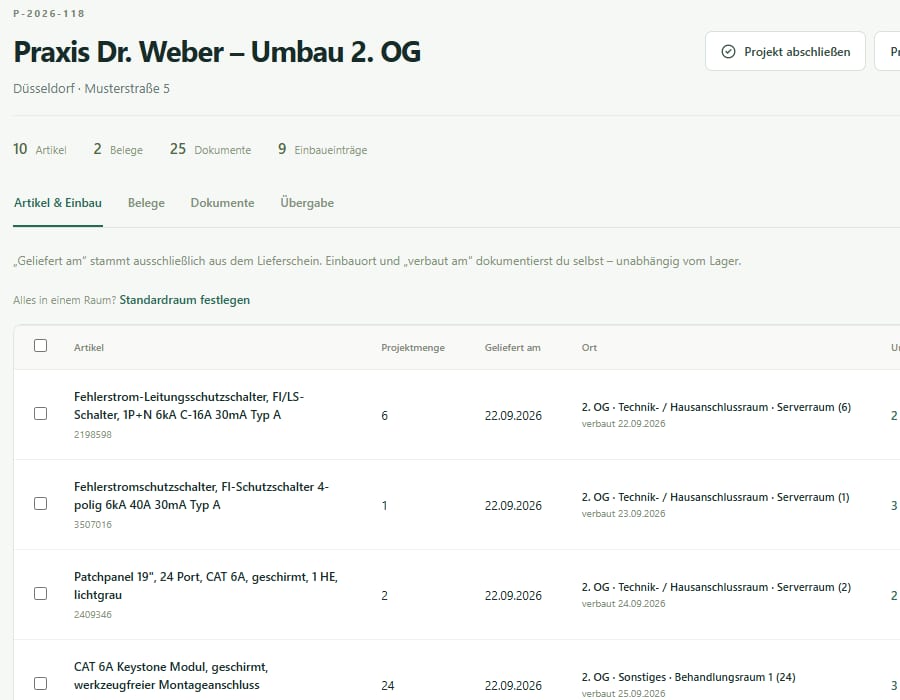Click the verbaut 23.09.2026 date text
Screen dimensions: 900x700
pos(623,514)
